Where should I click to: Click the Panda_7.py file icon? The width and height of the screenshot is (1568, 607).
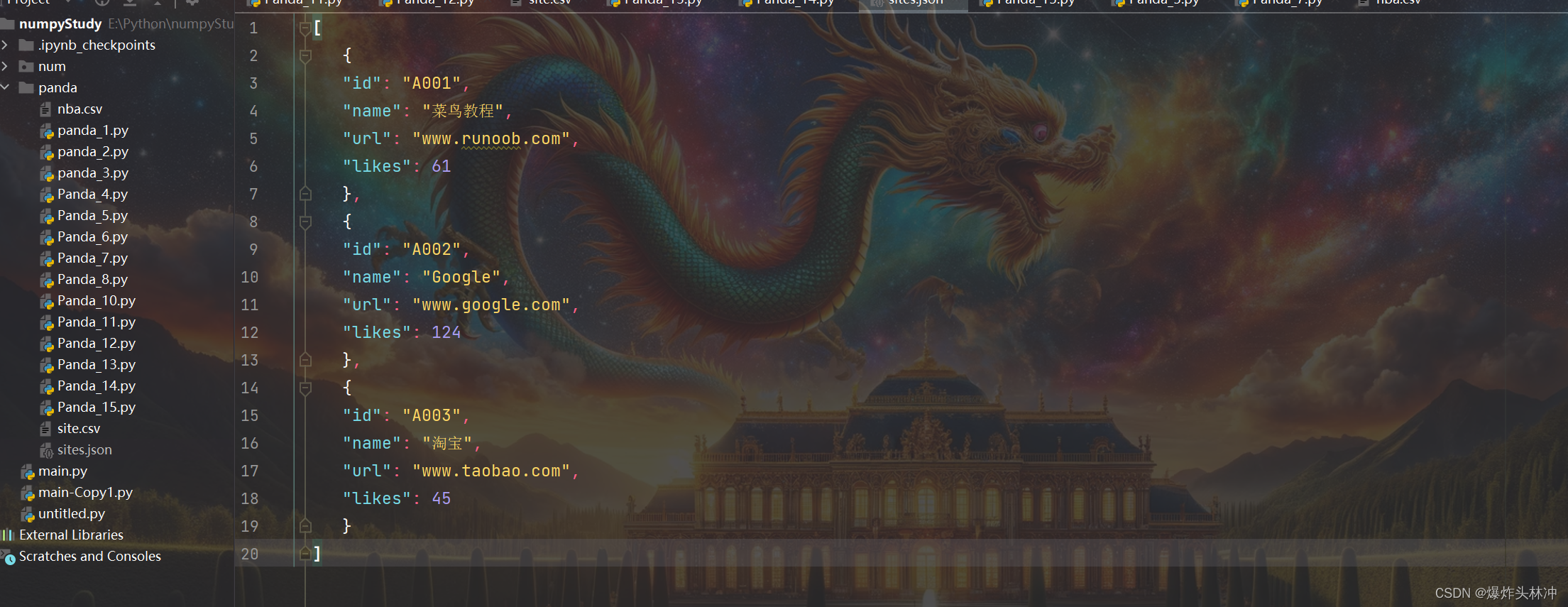(x=46, y=258)
